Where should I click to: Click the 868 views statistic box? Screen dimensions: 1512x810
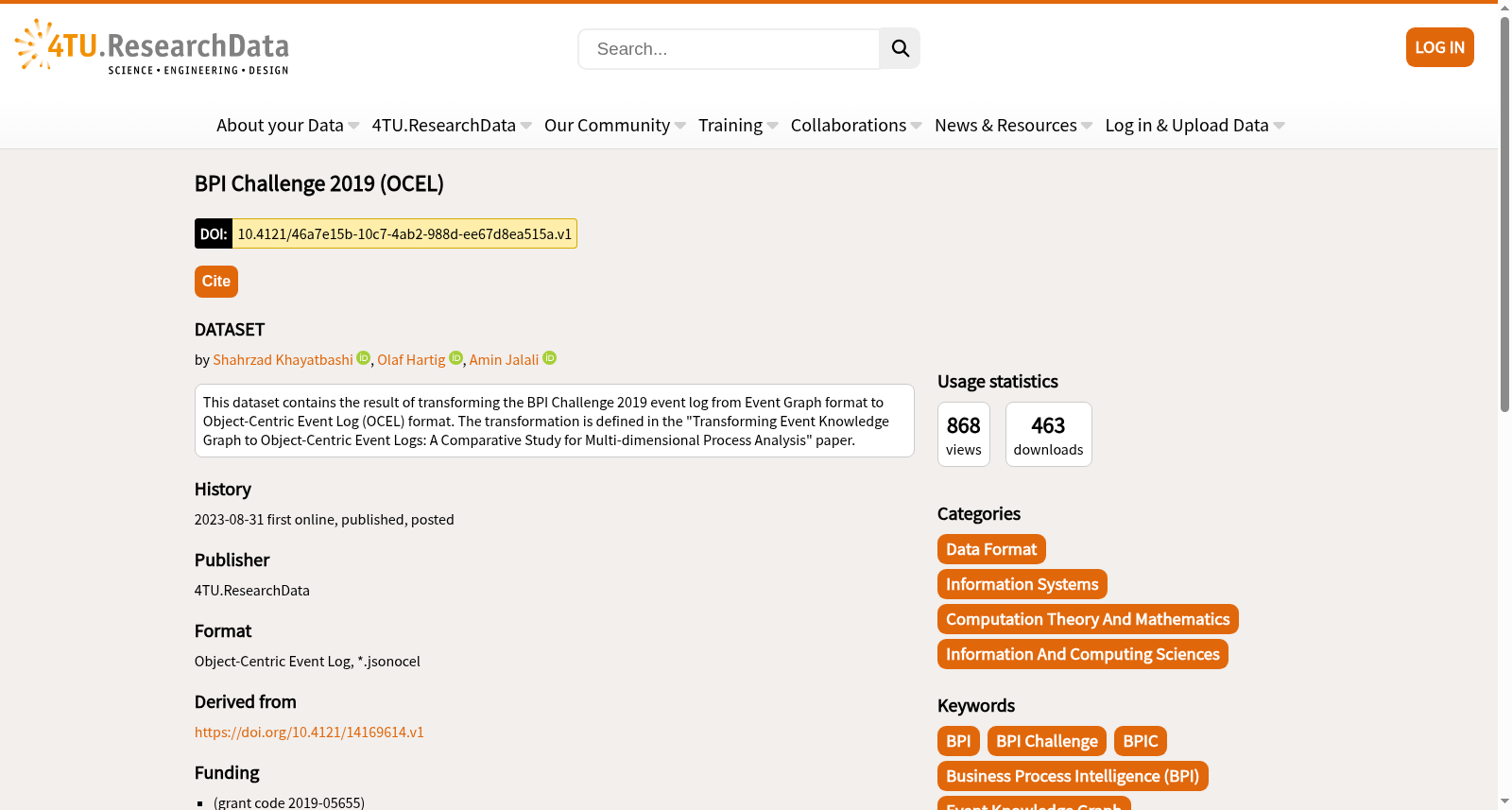(x=964, y=434)
